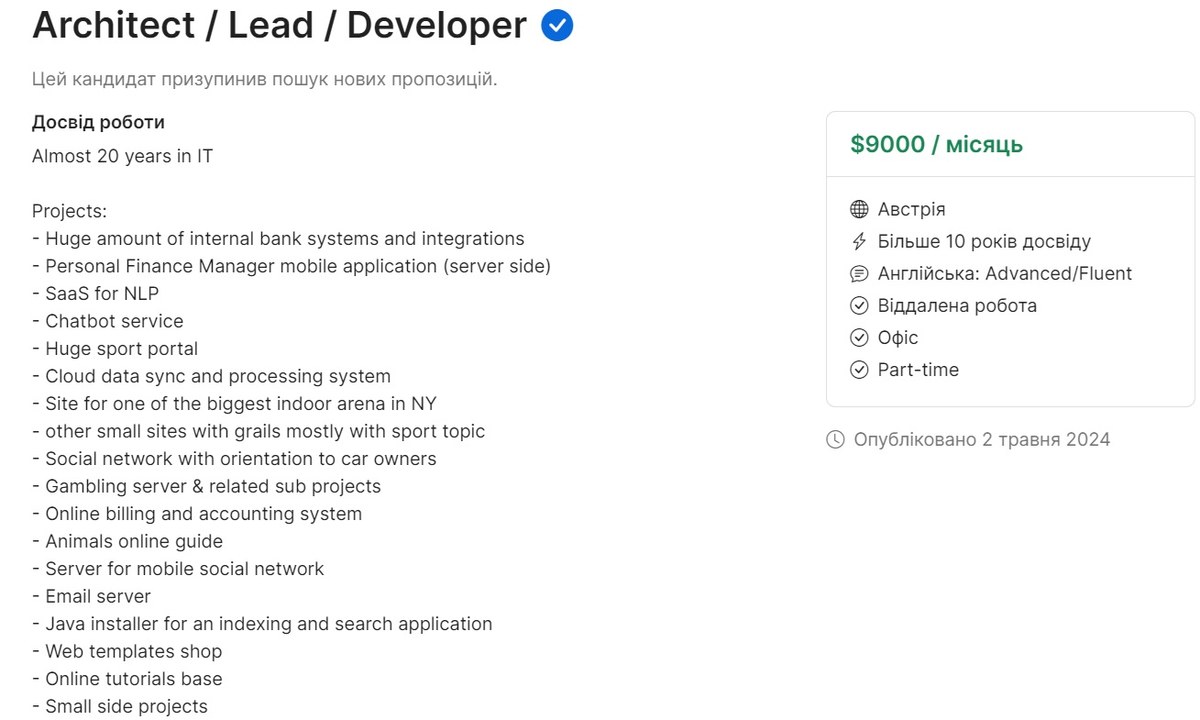
Task: Click the Досвід роботи section heading
Action: (98, 122)
